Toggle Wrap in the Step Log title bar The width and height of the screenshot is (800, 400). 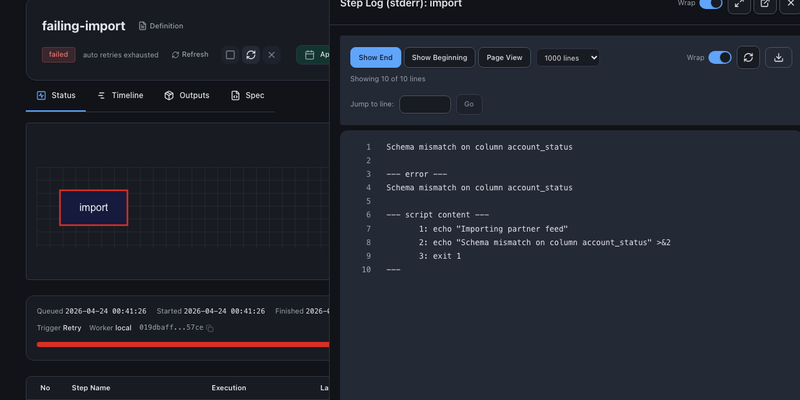click(x=711, y=4)
